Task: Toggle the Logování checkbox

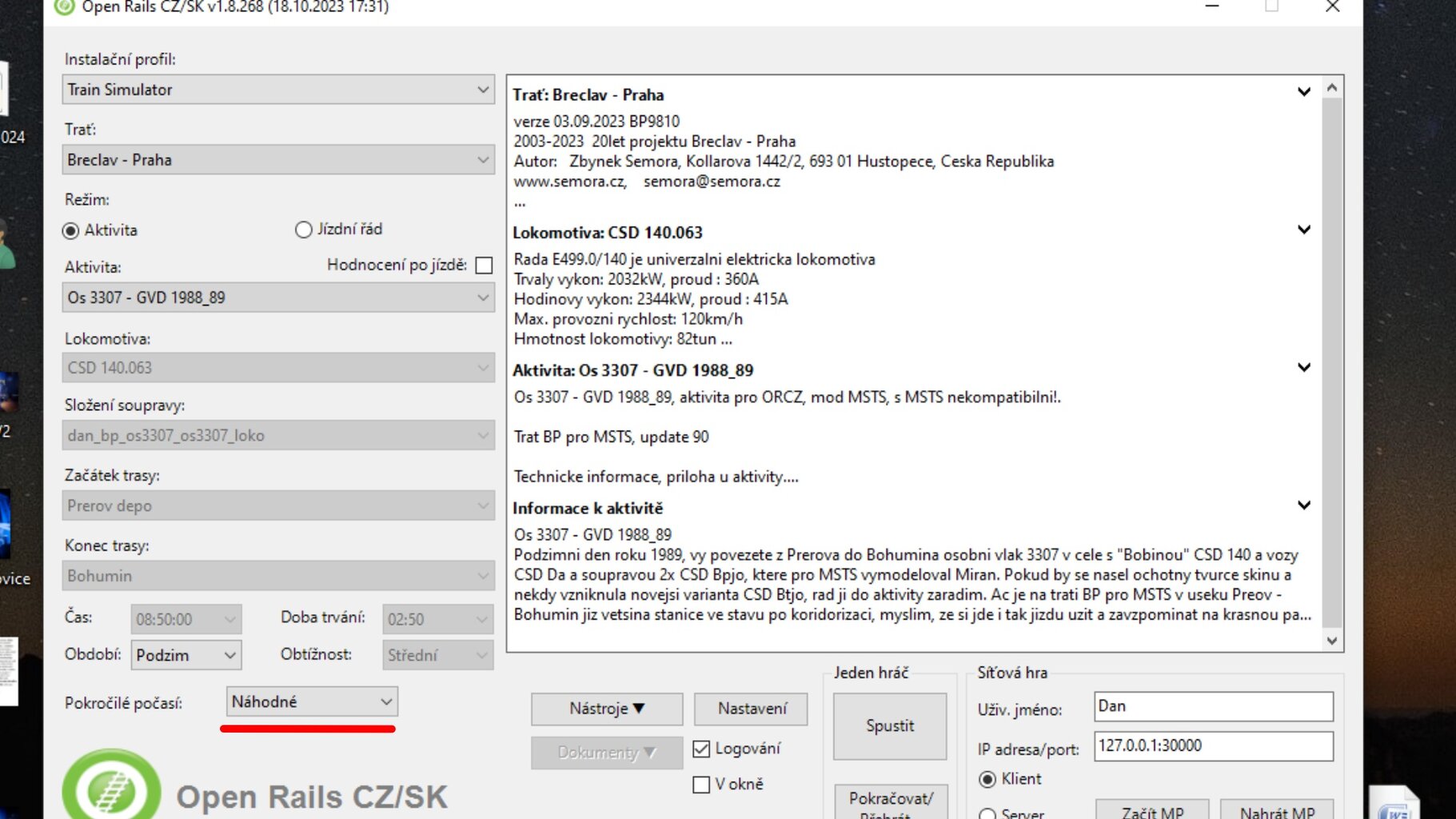Action: point(701,749)
